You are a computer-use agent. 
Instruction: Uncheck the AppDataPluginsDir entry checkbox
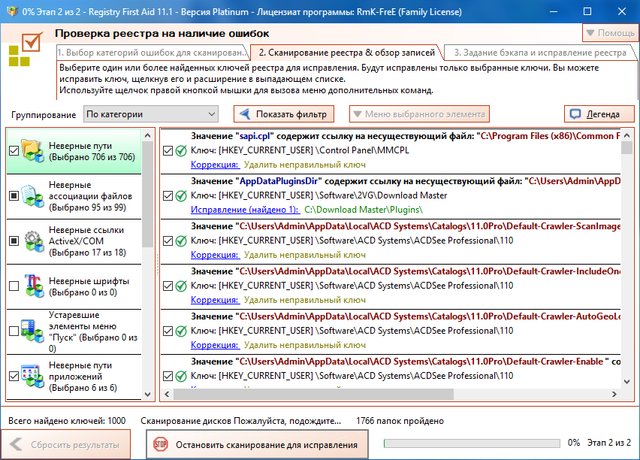click(x=167, y=196)
